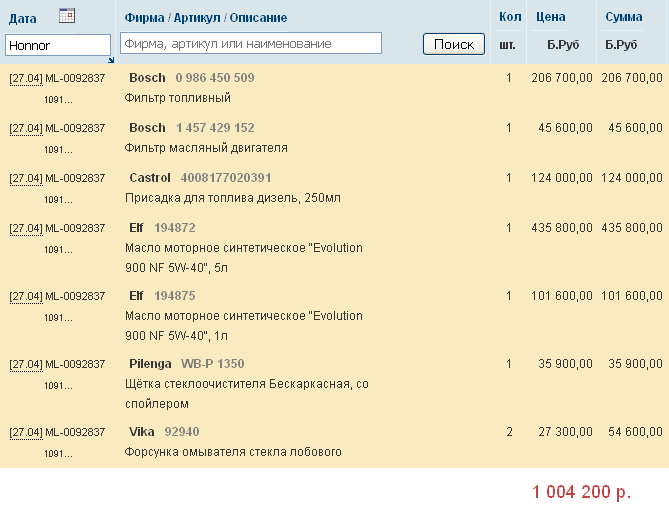The height and width of the screenshot is (511, 669).
Task: Click the Vika brand name
Action: 142,432
